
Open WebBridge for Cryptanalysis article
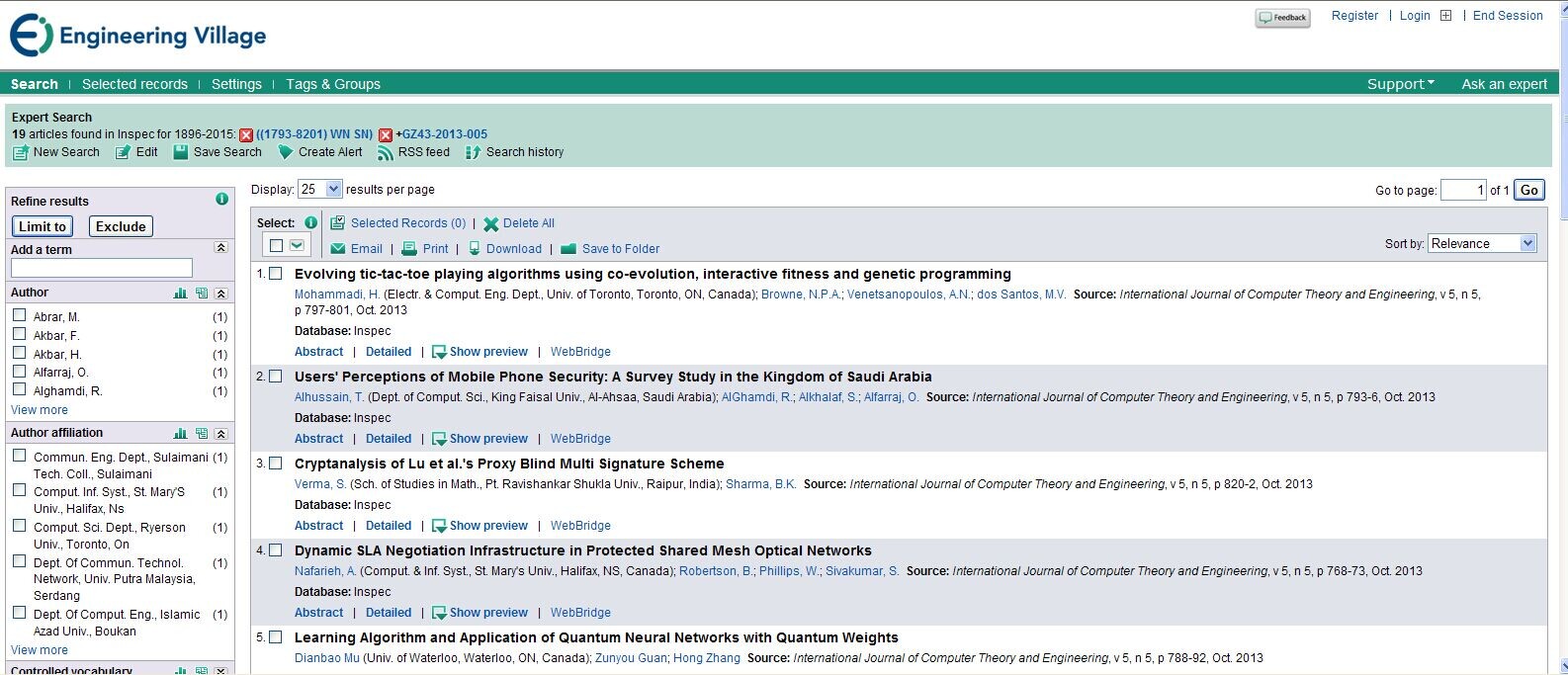[x=580, y=526]
